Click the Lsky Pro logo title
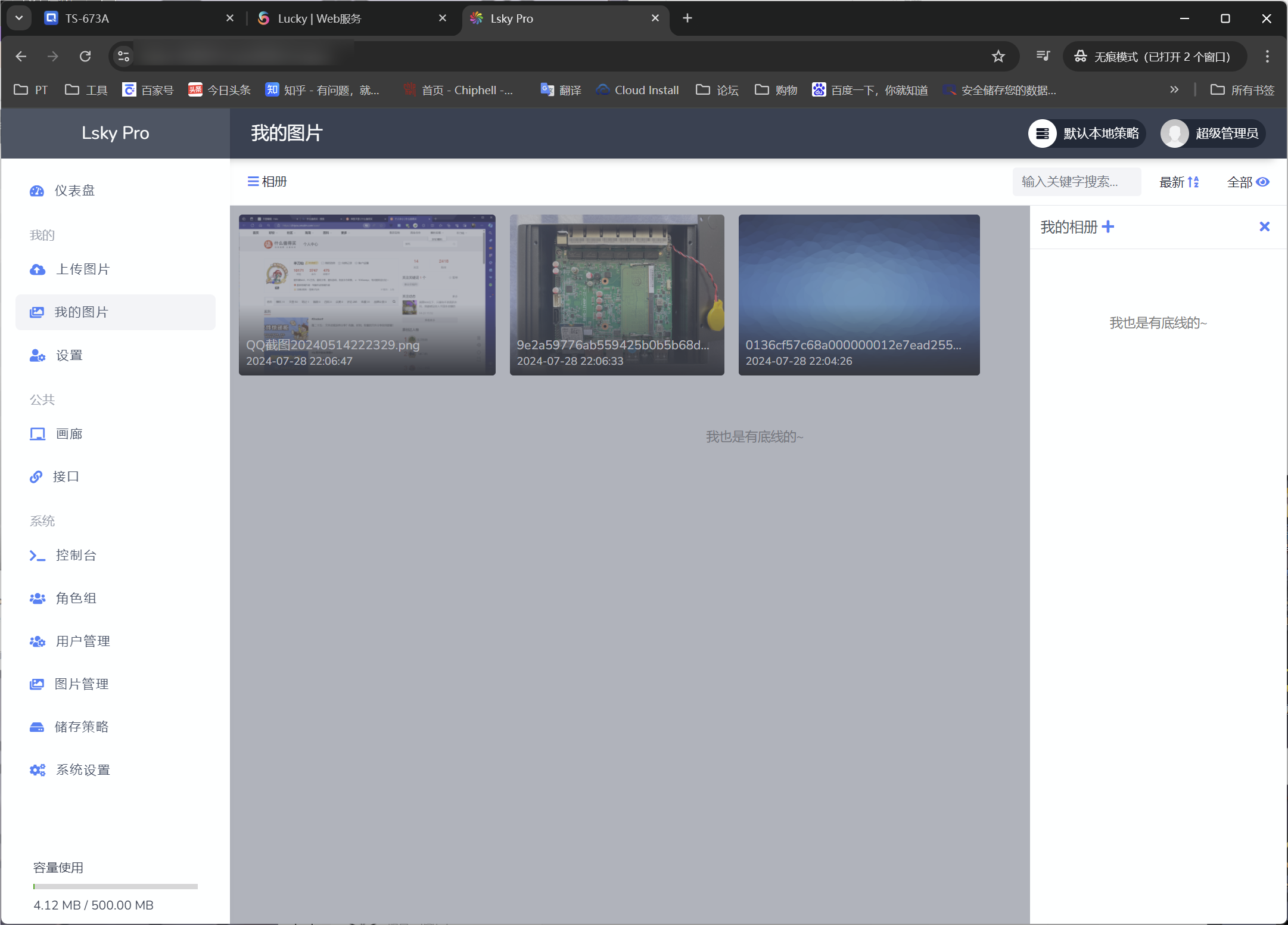The width and height of the screenshot is (1288, 925). pyautogui.click(x=116, y=133)
